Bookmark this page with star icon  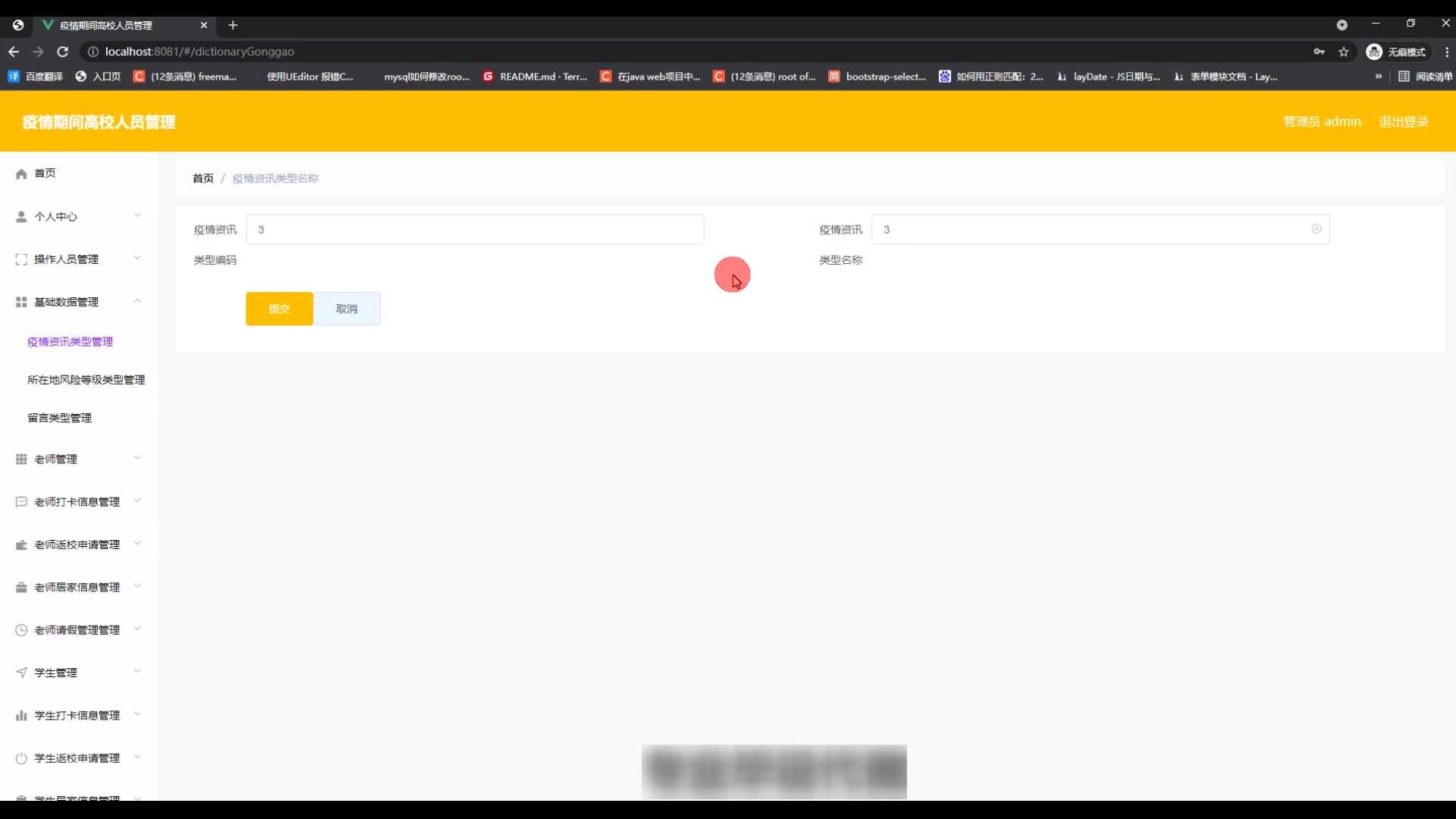point(1344,52)
